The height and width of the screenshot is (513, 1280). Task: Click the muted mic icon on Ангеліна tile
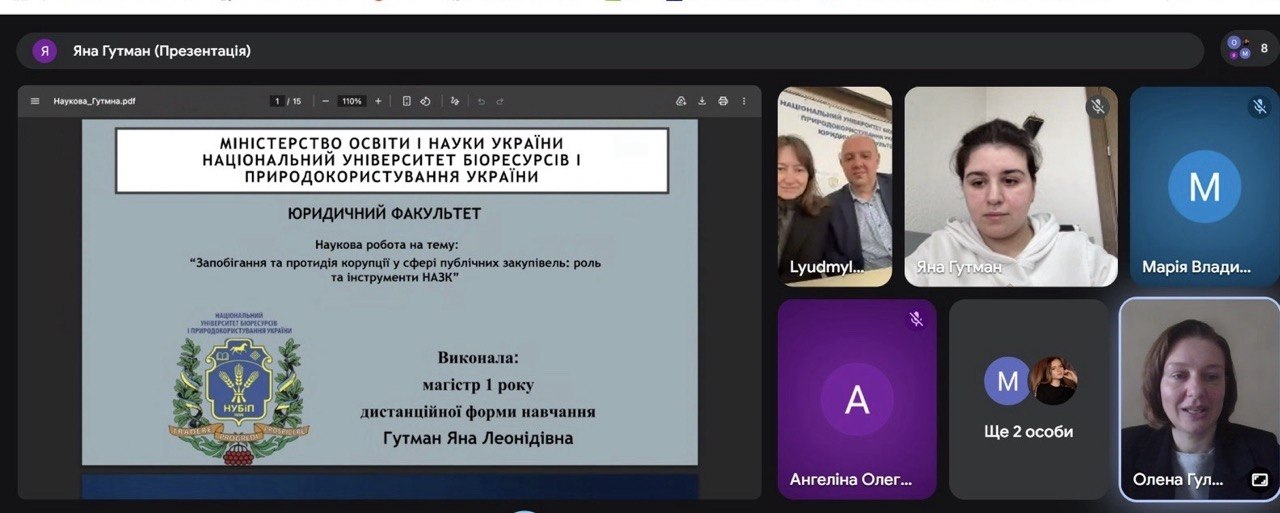pyautogui.click(x=915, y=319)
